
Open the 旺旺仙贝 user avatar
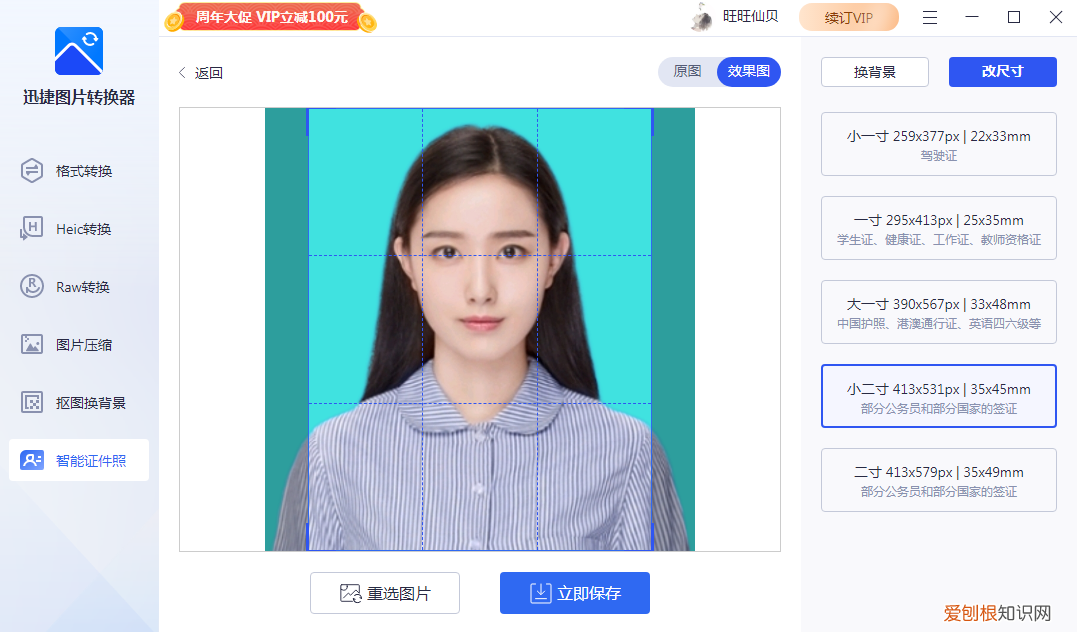coord(702,17)
